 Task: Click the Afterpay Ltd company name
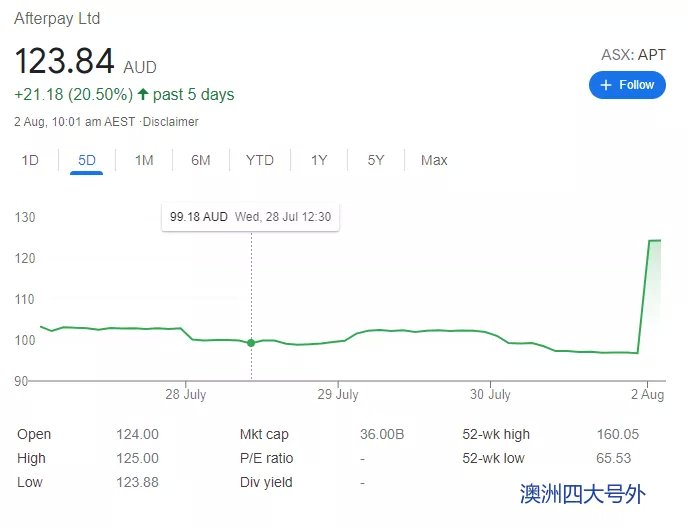[57, 18]
